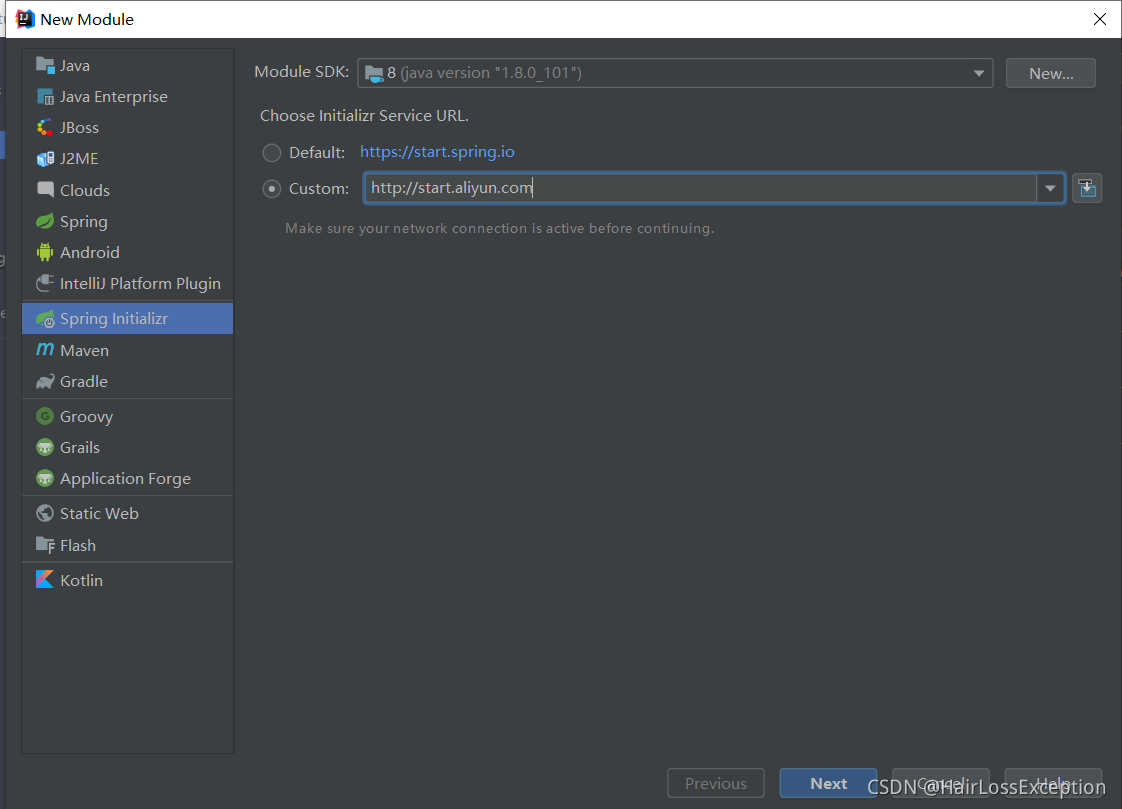Viewport: 1122px width, 809px height.
Task: Select the Default URL radio button
Action: point(272,152)
